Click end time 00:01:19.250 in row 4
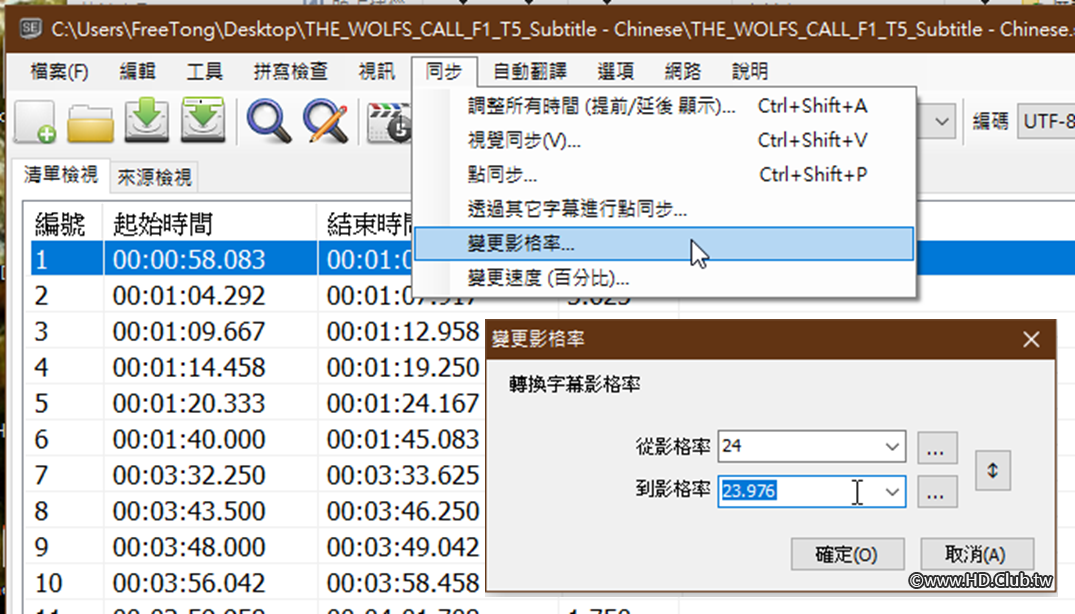 tap(403, 367)
